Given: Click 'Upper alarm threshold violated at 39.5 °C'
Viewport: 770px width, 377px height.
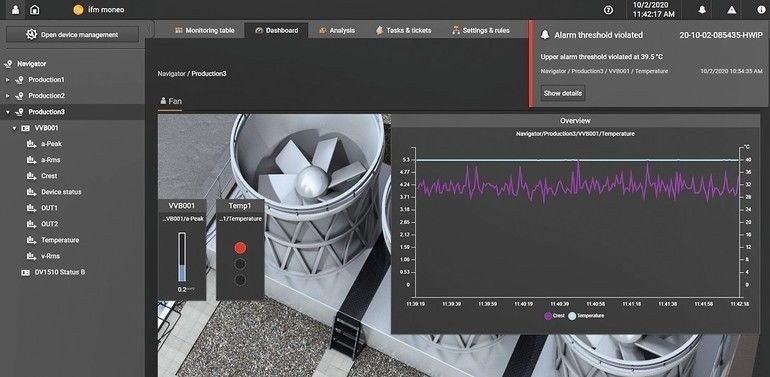Looking at the screenshot, I should [602, 57].
